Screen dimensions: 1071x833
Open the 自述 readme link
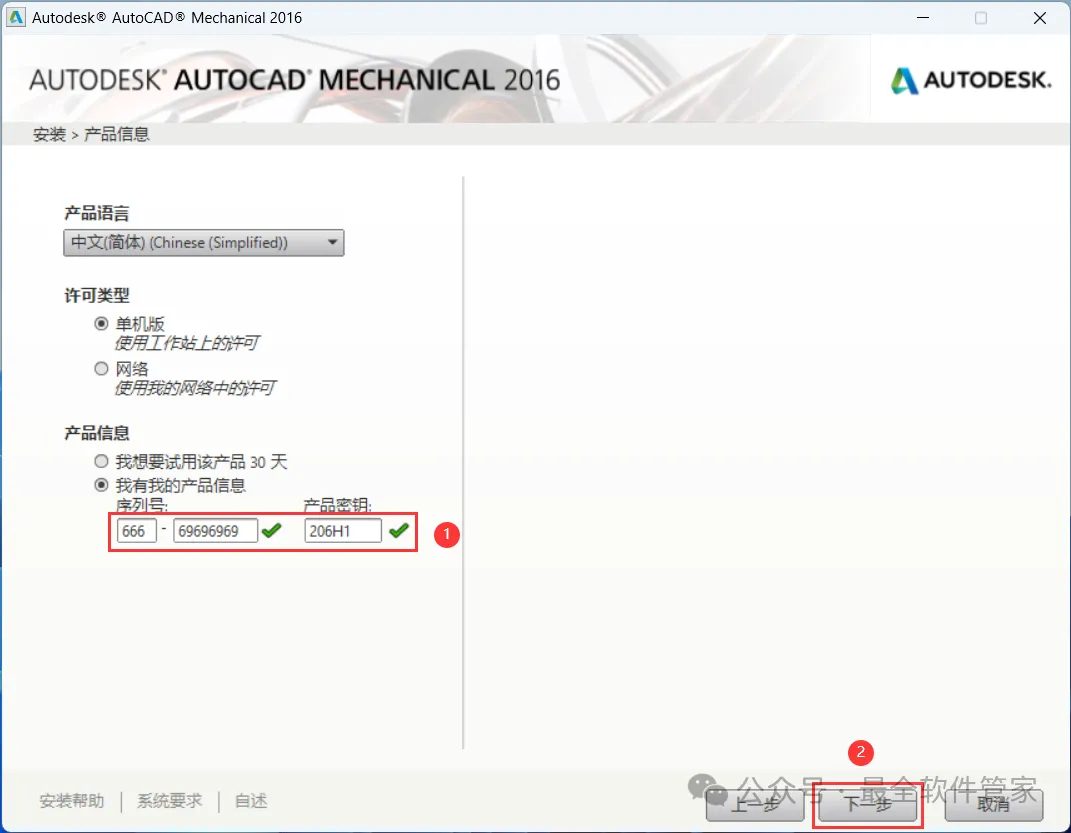(251, 801)
